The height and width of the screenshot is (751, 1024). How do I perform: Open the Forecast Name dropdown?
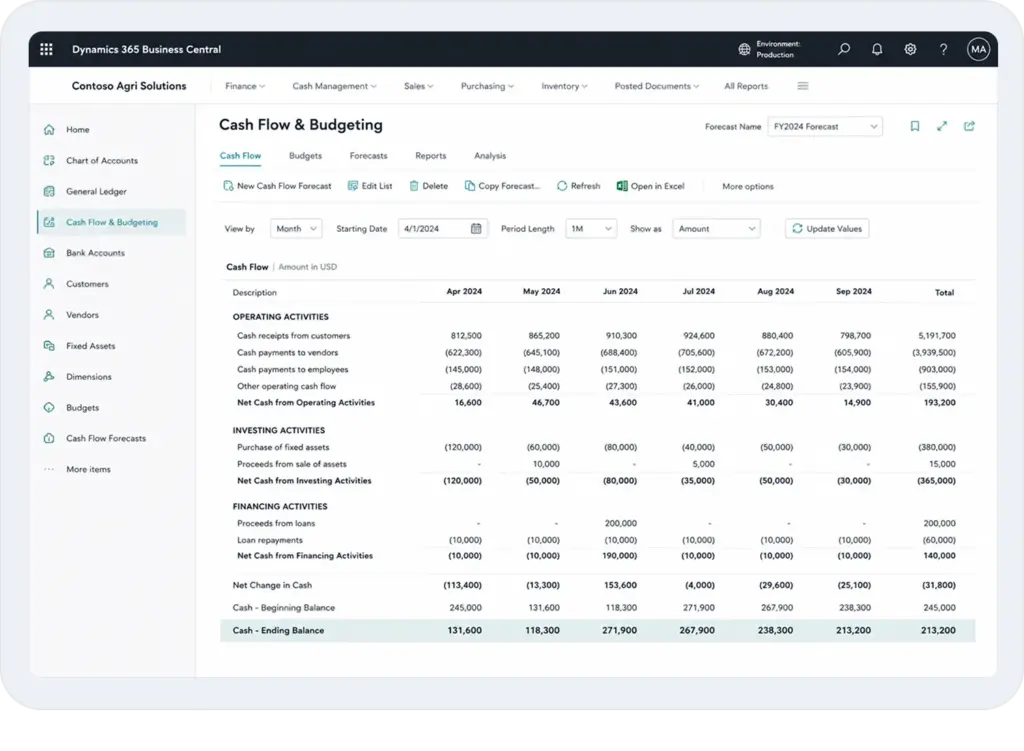825,126
